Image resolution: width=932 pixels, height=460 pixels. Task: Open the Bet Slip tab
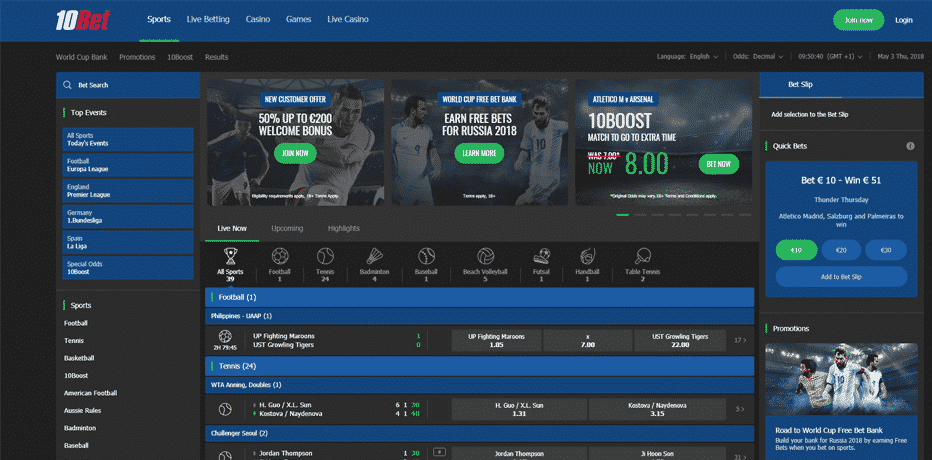800,85
